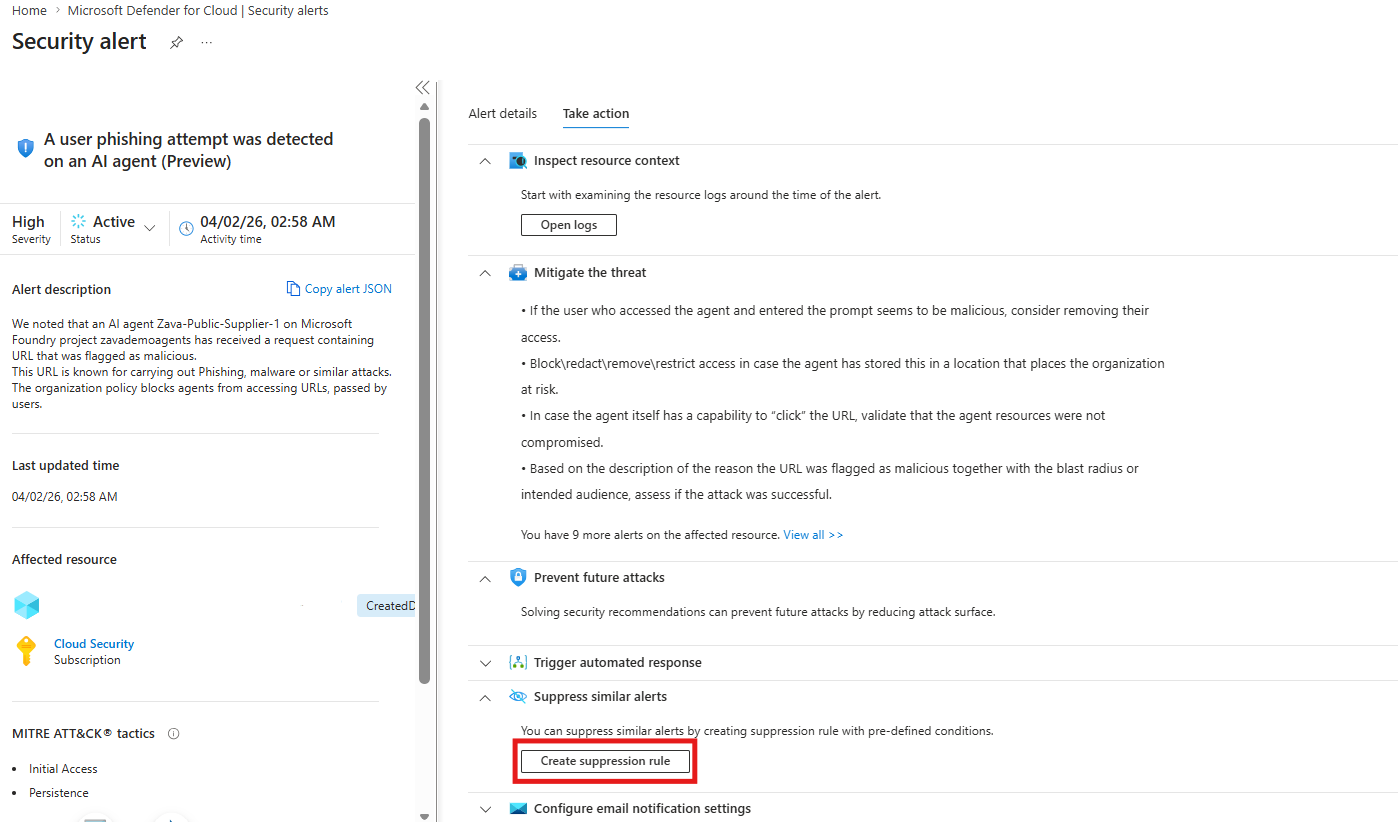1398x822 pixels.
Task: Click the Trigger automated response icon
Action: tap(518, 662)
